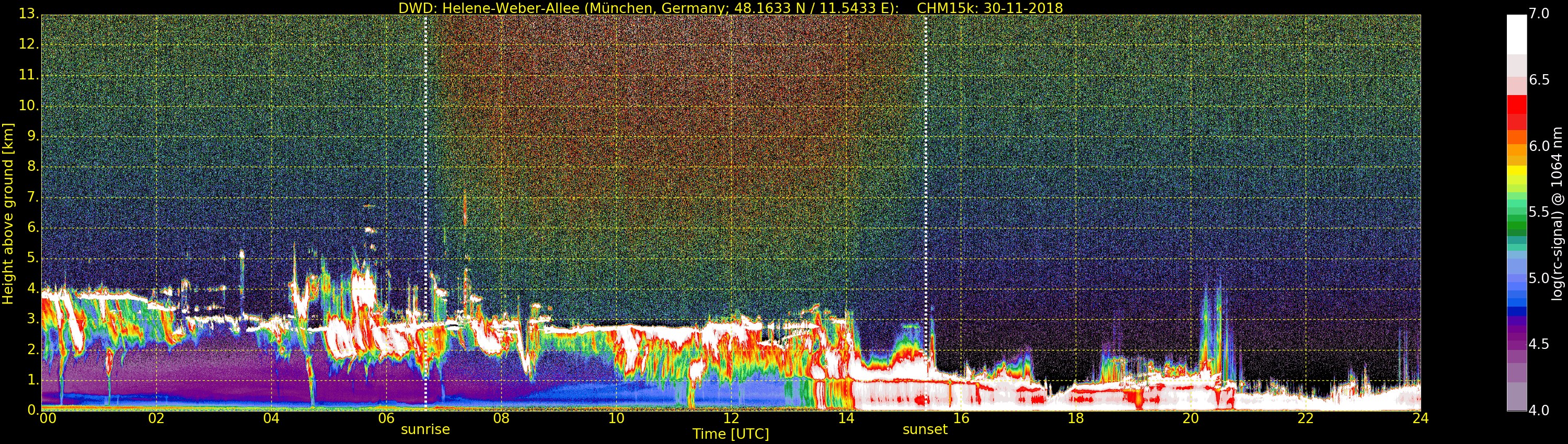Click the "04" time axis tick label
Image resolution: width=1568 pixels, height=444 pixels.
click(x=271, y=418)
